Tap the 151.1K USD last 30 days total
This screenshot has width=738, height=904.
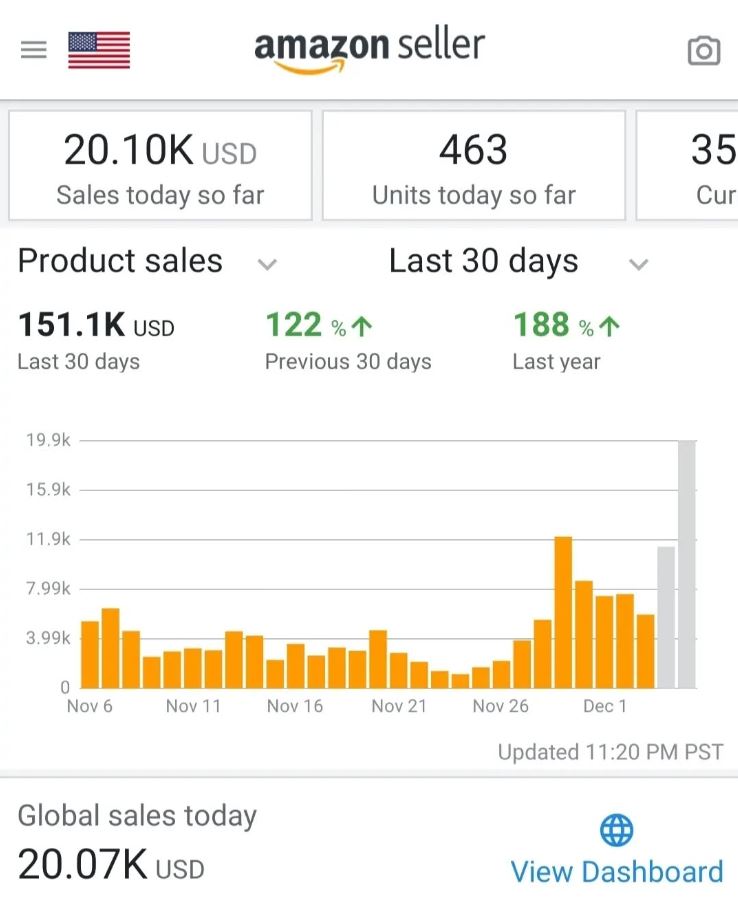tap(96, 326)
